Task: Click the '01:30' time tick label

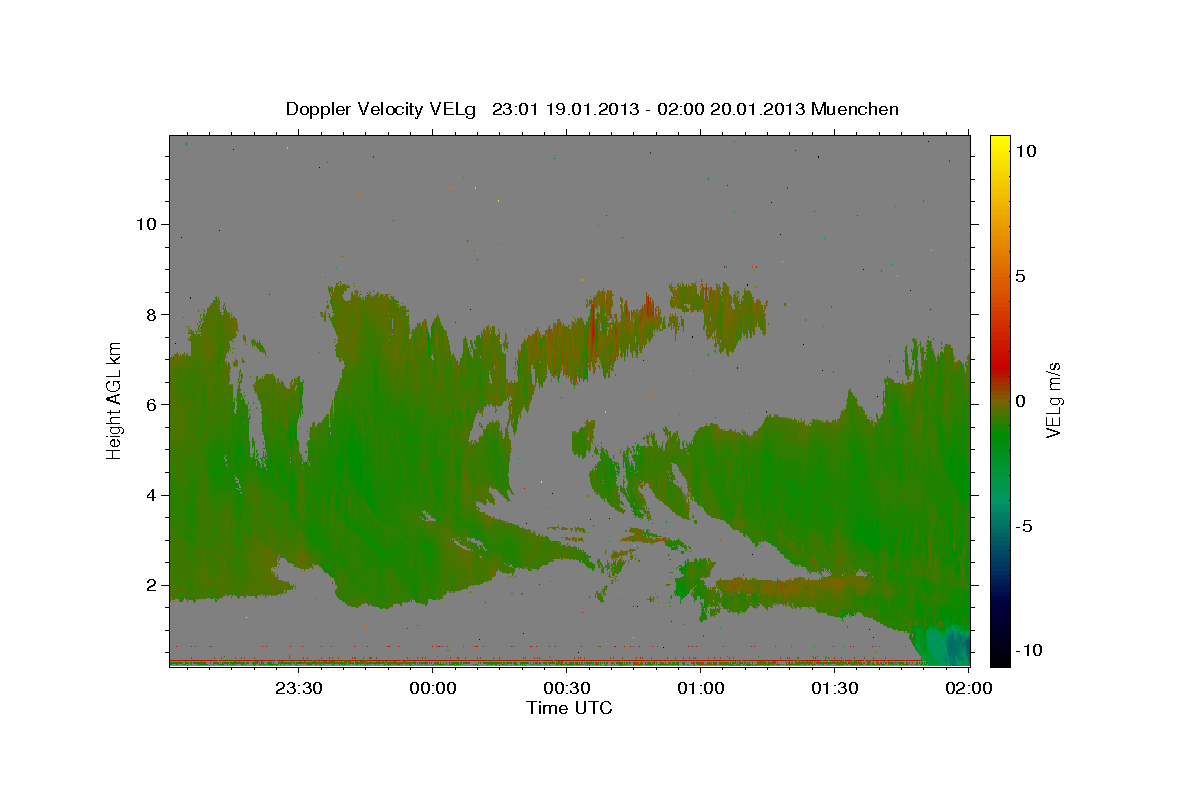Action: pos(835,688)
